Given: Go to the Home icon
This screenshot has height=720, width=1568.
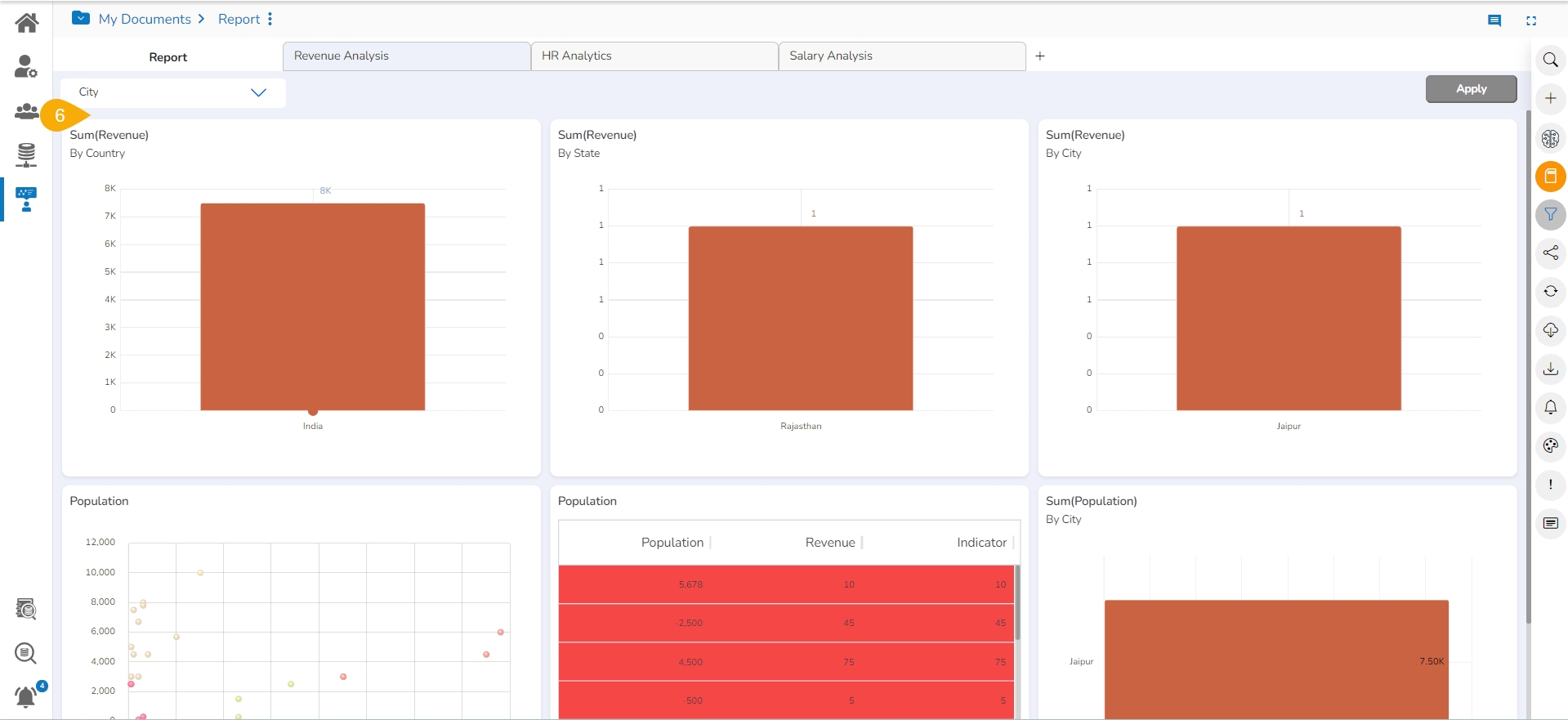Looking at the screenshot, I should pos(26,23).
